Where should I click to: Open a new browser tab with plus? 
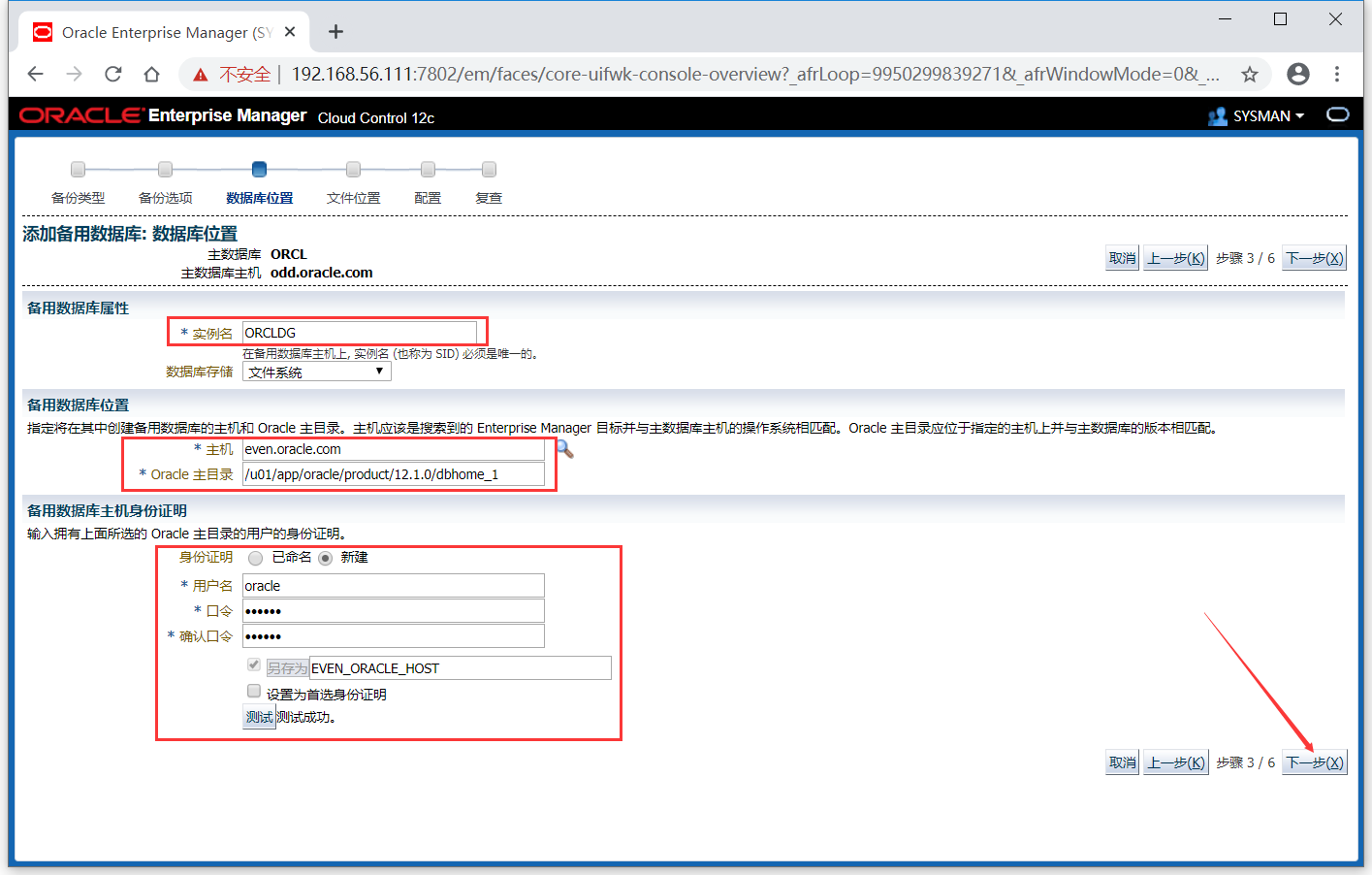(335, 32)
